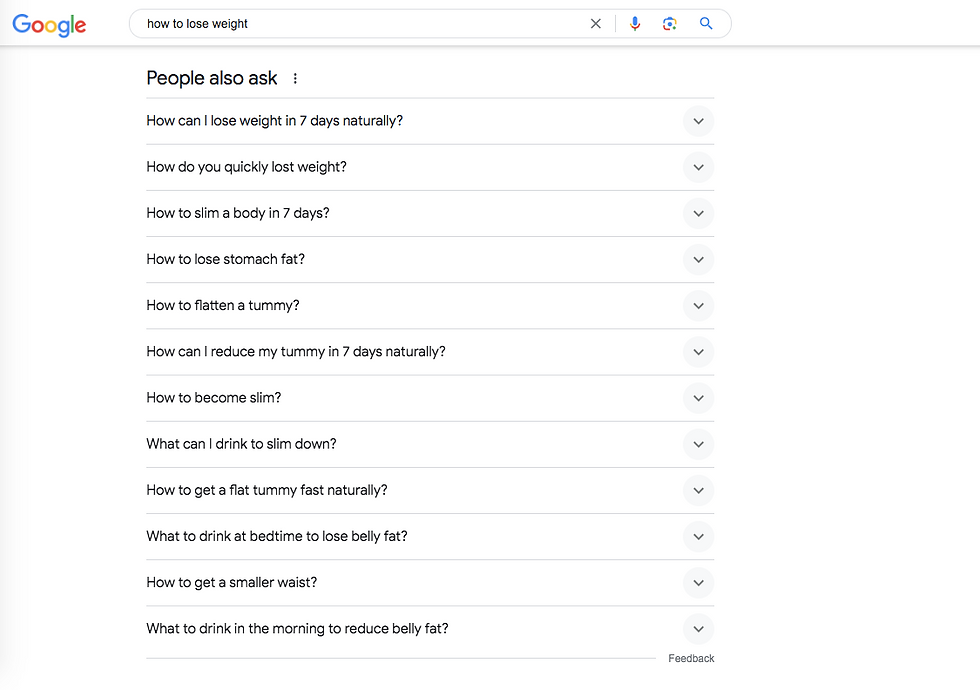Open question 'How to get a flat tummy fast naturally?'

click(x=267, y=490)
